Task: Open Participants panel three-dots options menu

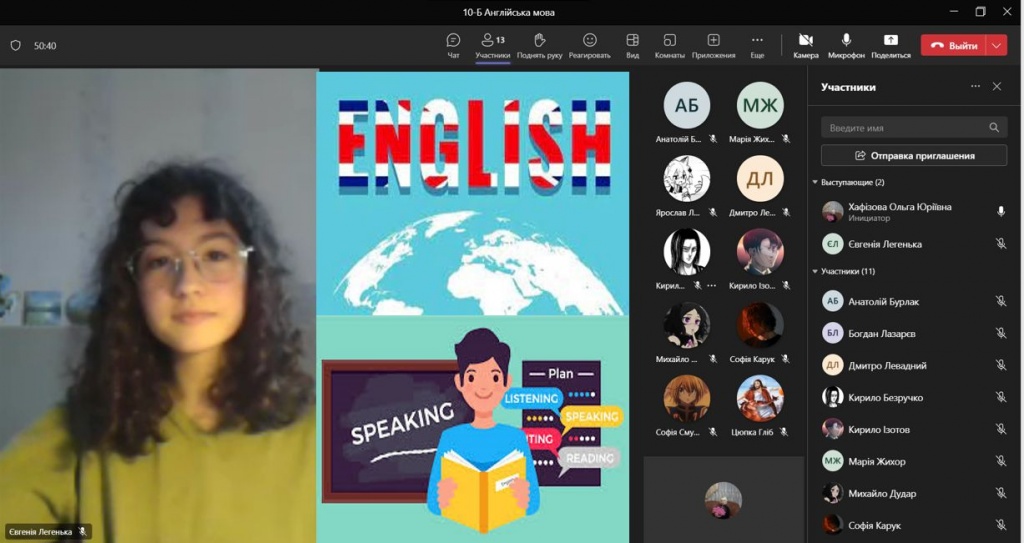Action: point(975,87)
